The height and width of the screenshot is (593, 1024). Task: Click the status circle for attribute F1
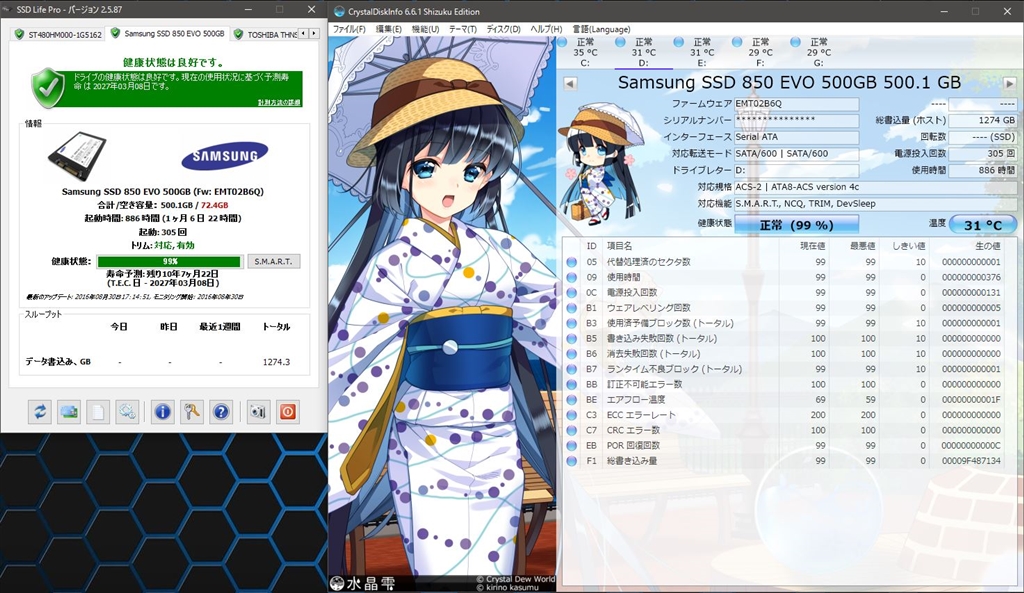click(571, 461)
